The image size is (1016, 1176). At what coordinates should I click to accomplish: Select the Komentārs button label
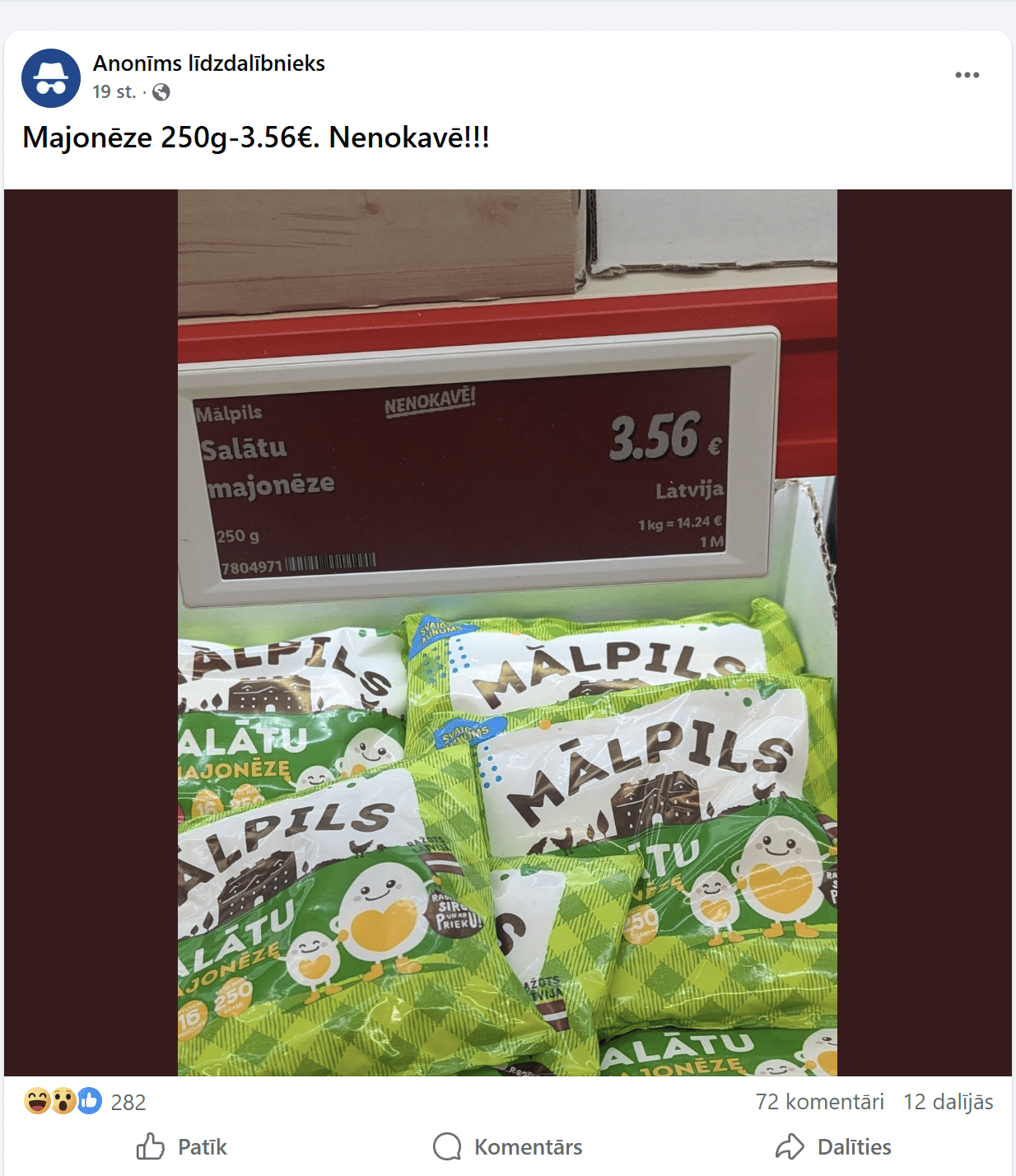point(528,1147)
